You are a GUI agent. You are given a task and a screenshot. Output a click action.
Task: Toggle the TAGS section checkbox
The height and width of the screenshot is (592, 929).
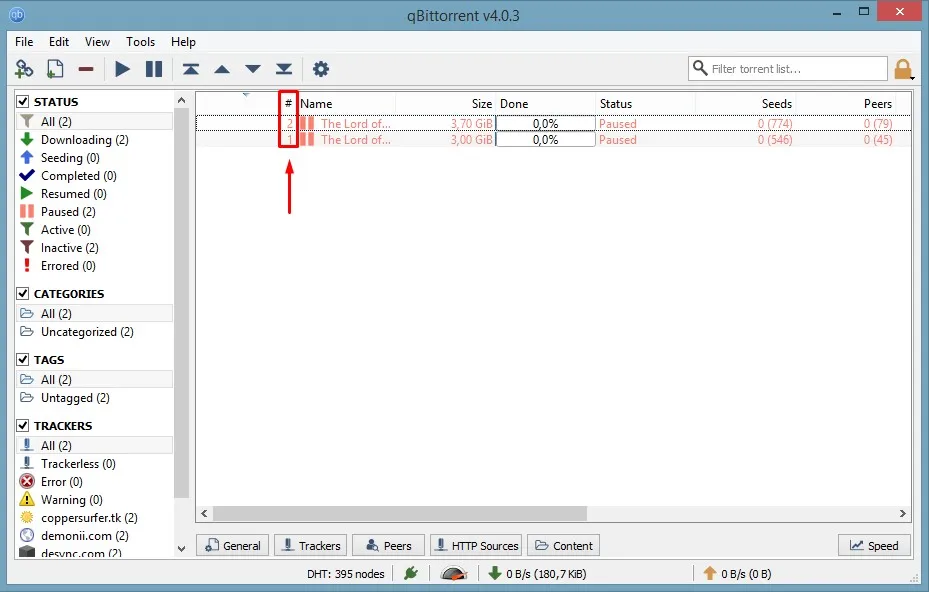pos(23,360)
